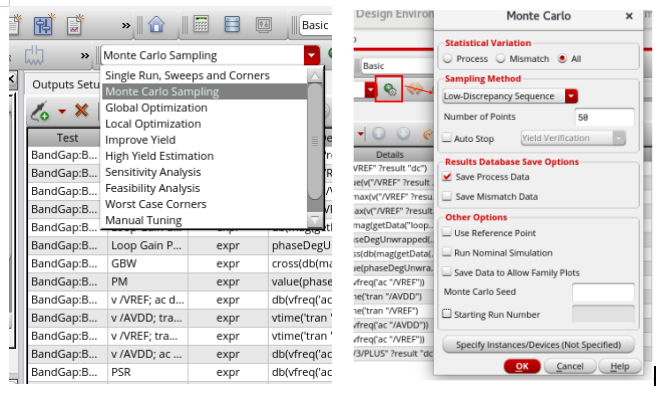Click the Monte Carlo Seed field

coord(603,292)
